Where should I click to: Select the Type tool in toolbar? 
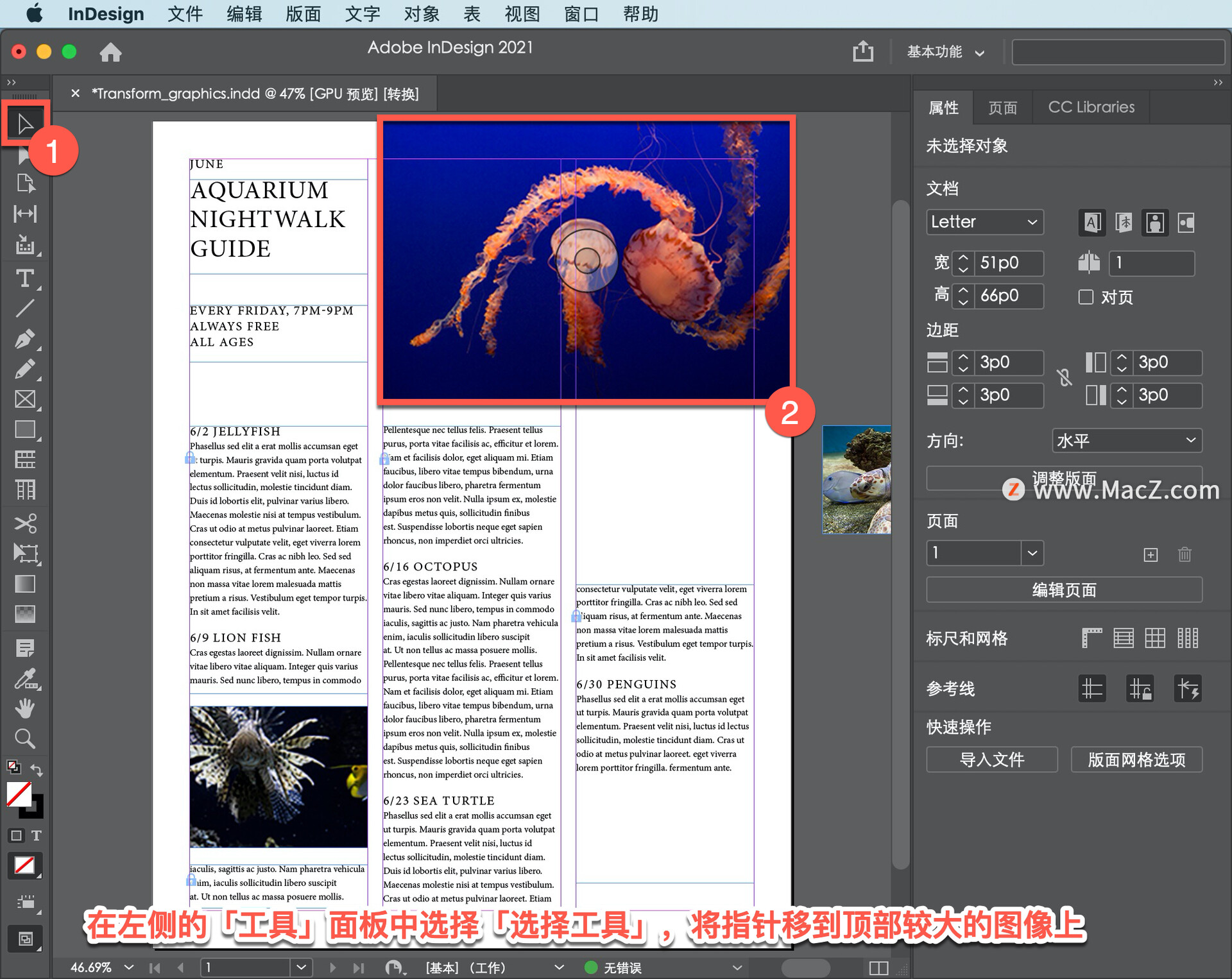[25, 278]
